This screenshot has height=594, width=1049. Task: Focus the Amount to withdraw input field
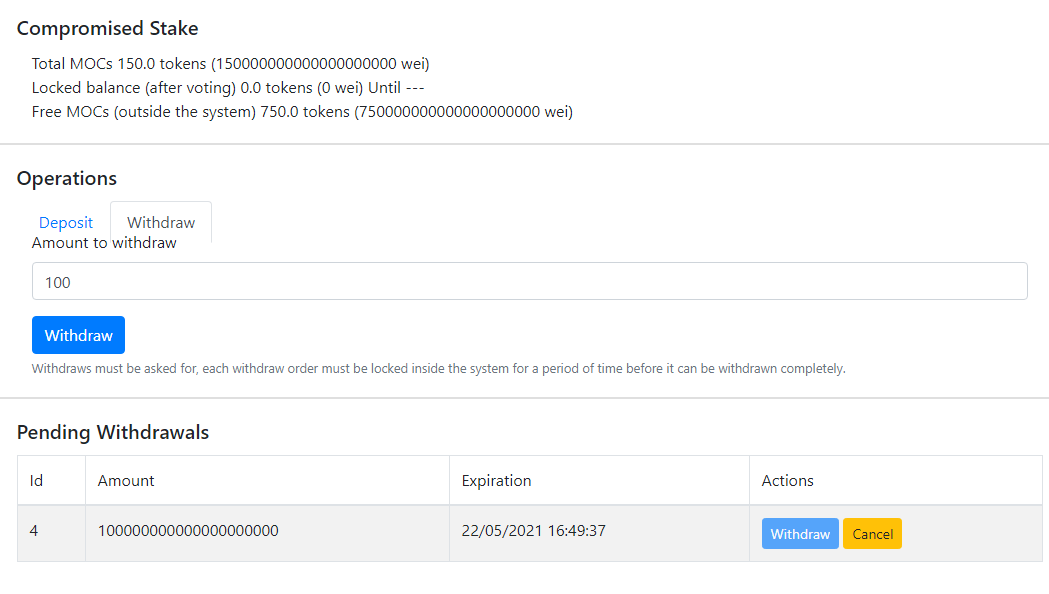pyautogui.click(x=529, y=281)
